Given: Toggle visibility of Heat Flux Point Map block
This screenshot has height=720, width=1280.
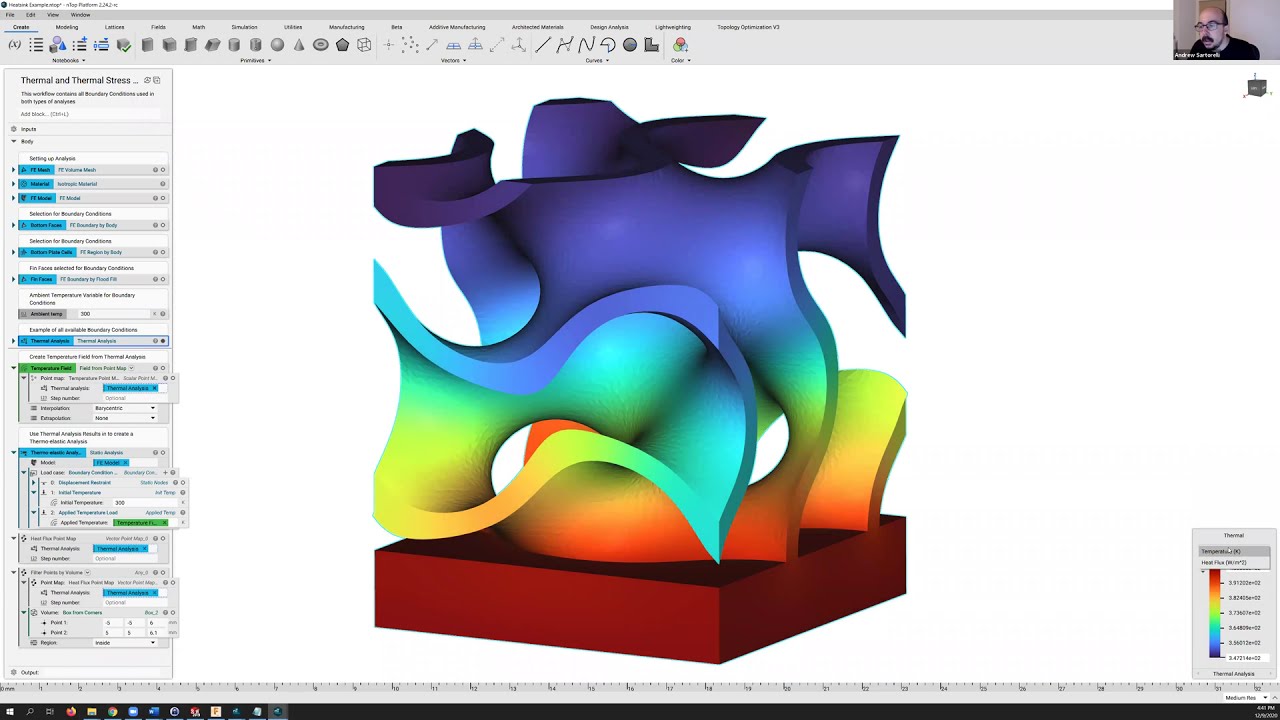Looking at the screenshot, I should tap(163, 539).
